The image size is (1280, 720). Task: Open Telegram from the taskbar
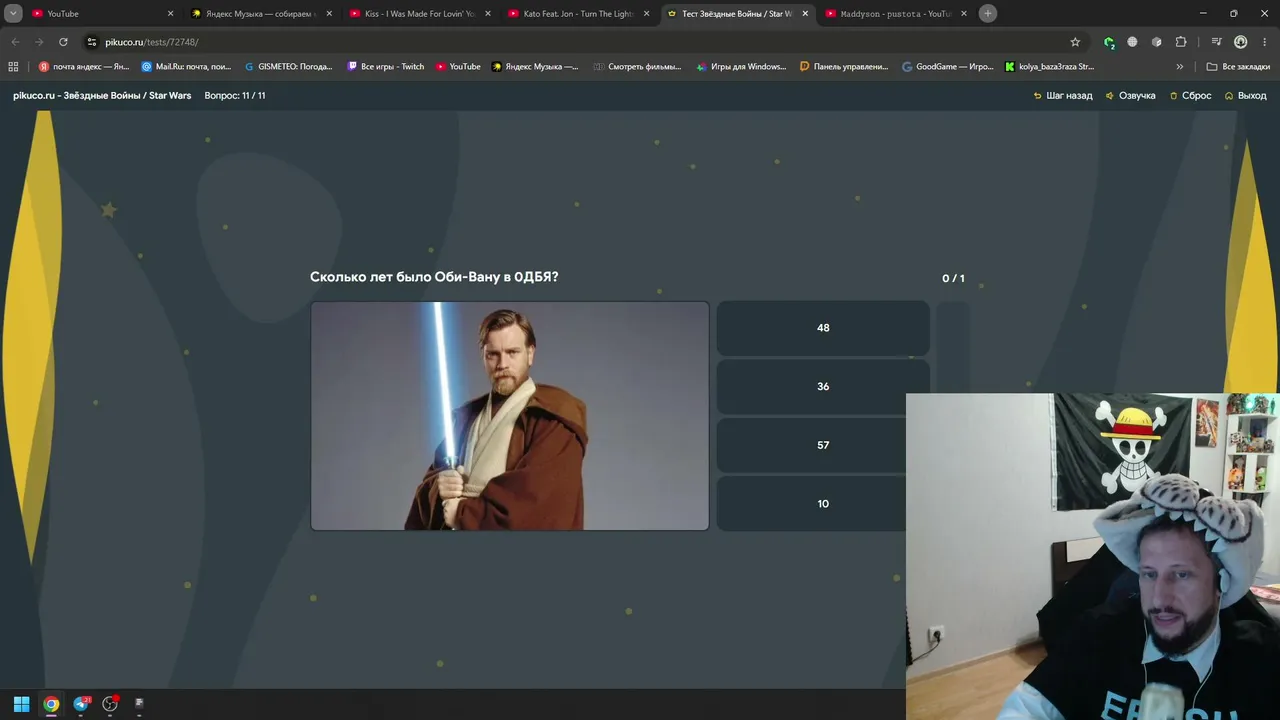coord(81,704)
